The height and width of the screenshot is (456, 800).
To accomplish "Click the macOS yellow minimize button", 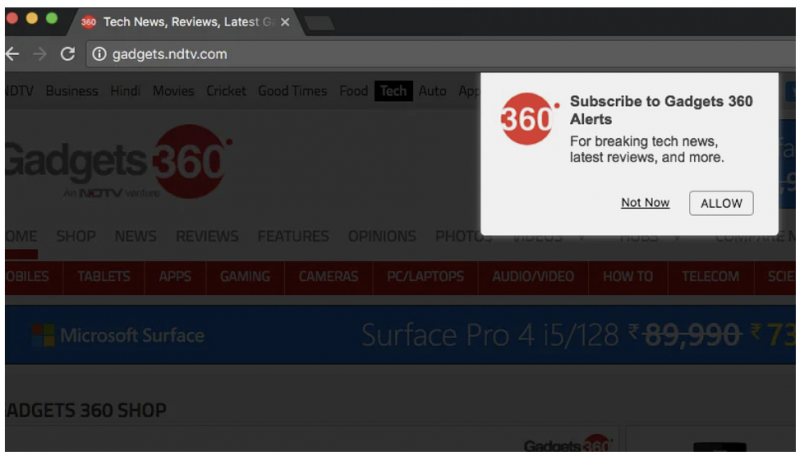I will (32, 18).
